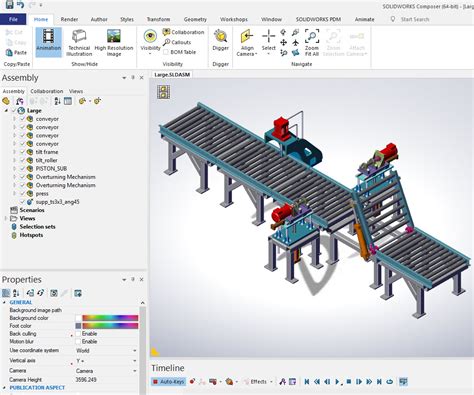Open the Technical Illustration workshop
This screenshot has width=474, height=395.
click(79, 43)
